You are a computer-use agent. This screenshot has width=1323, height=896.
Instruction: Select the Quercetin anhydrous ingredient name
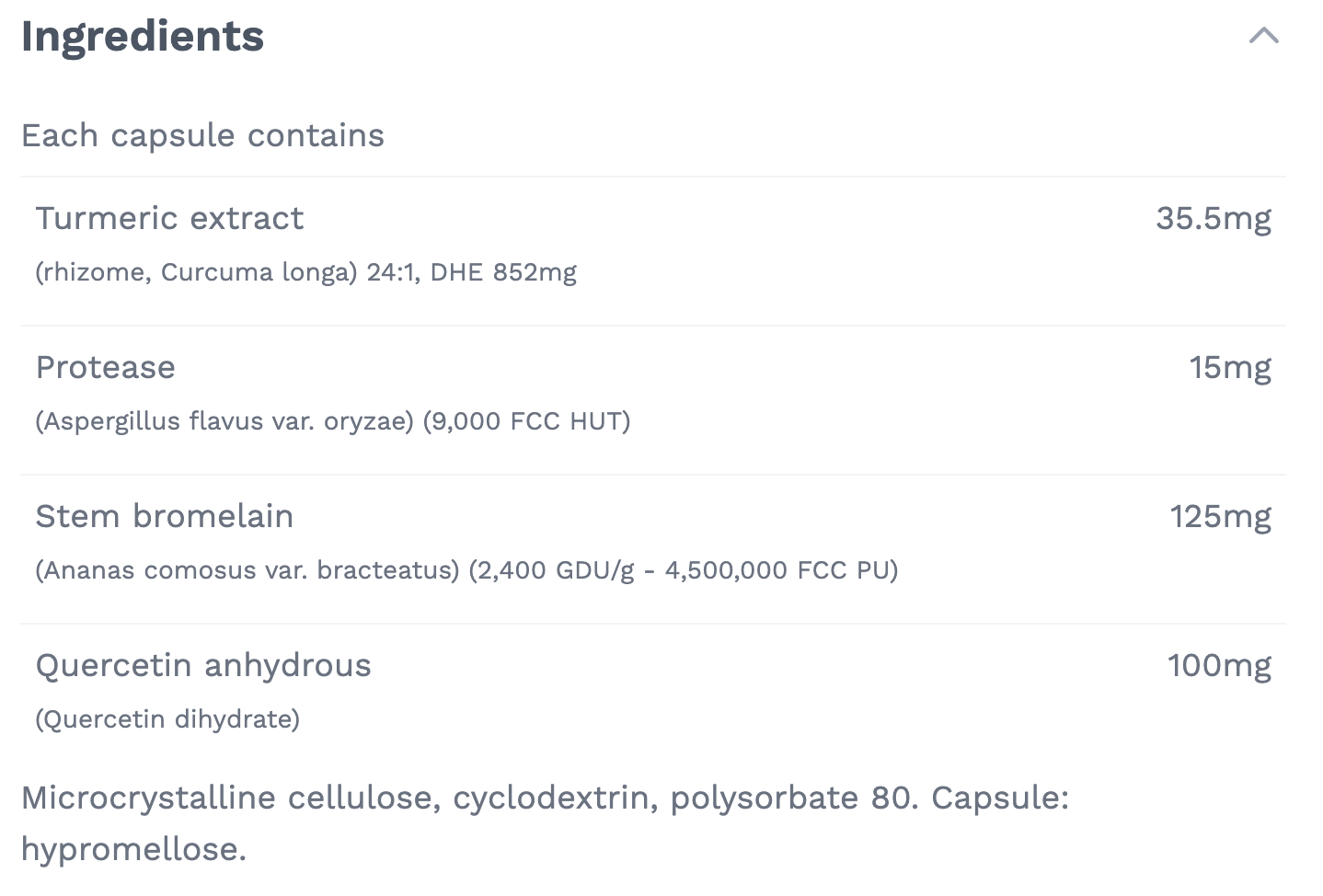coord(203,665)
